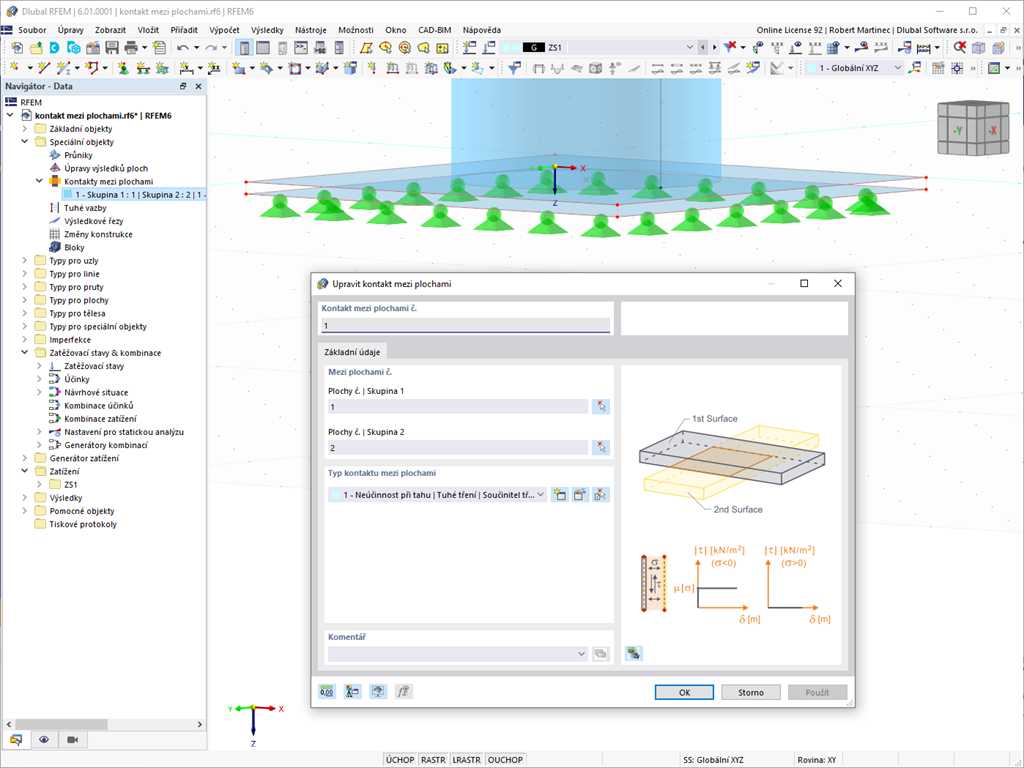The height and width of the screenshot is (768, 1024).
Task: Toggle ÚCHOP snap in status bar
Action: pos(400,760)
